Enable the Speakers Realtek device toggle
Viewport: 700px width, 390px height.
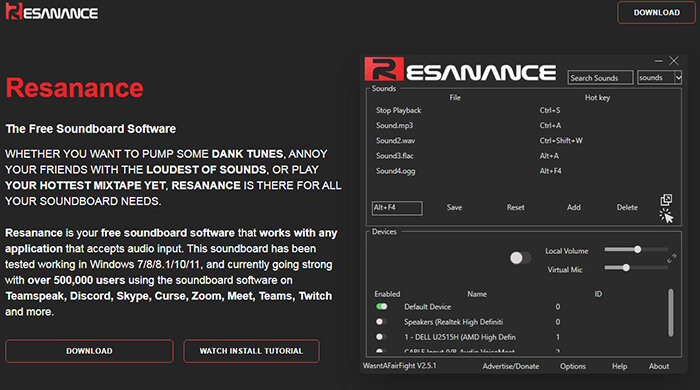click(x=381, y=322)
